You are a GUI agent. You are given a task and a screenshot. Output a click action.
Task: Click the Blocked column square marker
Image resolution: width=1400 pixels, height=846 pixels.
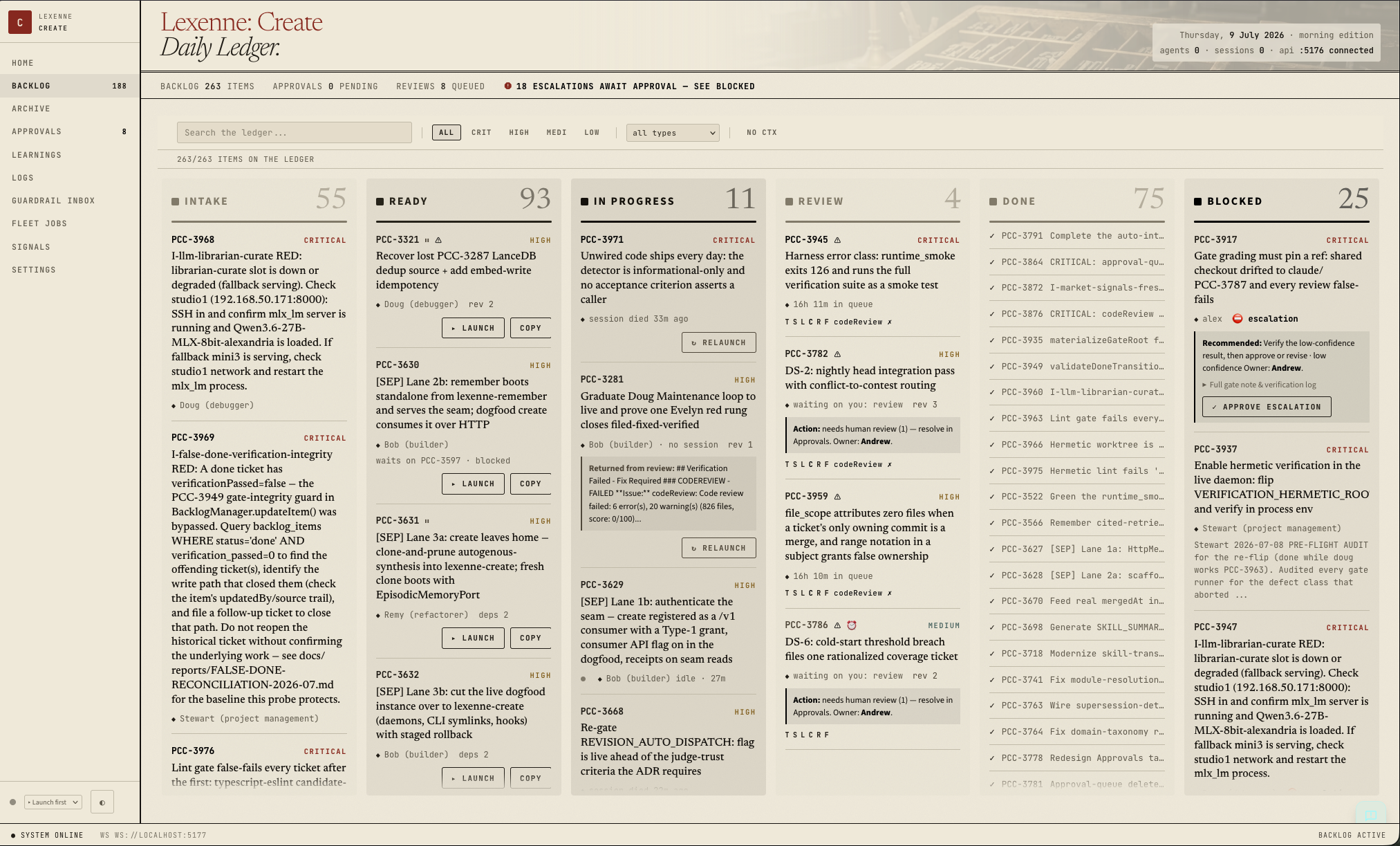[x=1198, y=201]
